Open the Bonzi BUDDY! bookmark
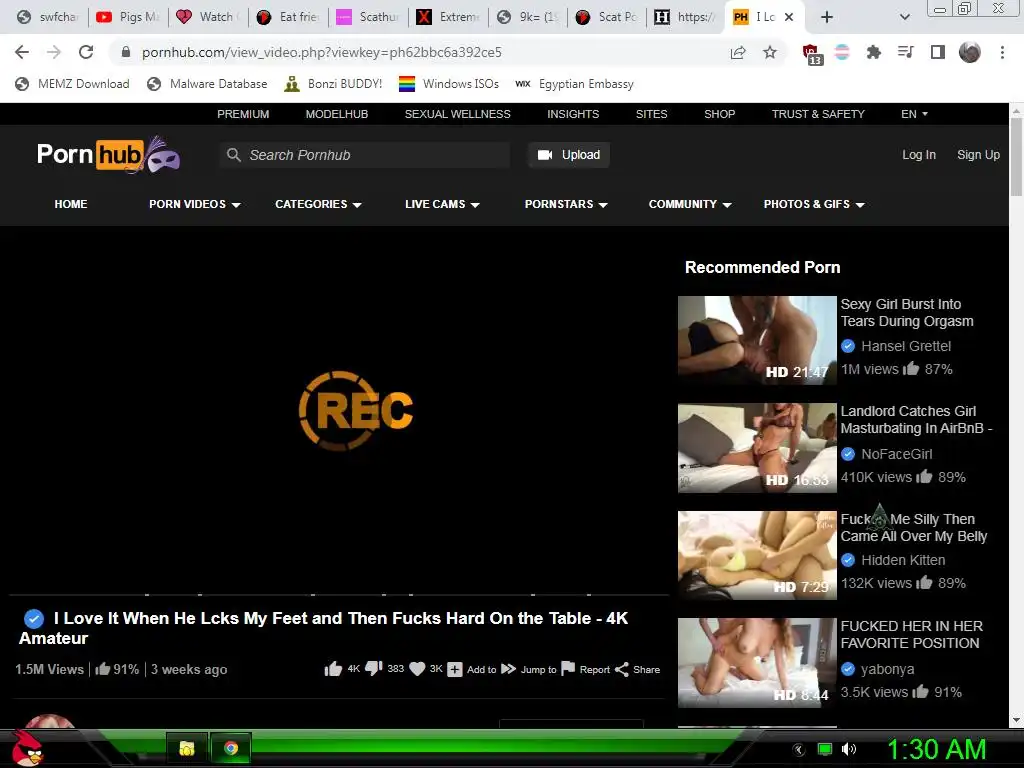This screenshot has width=1024, height=768. tap(333, 84)
